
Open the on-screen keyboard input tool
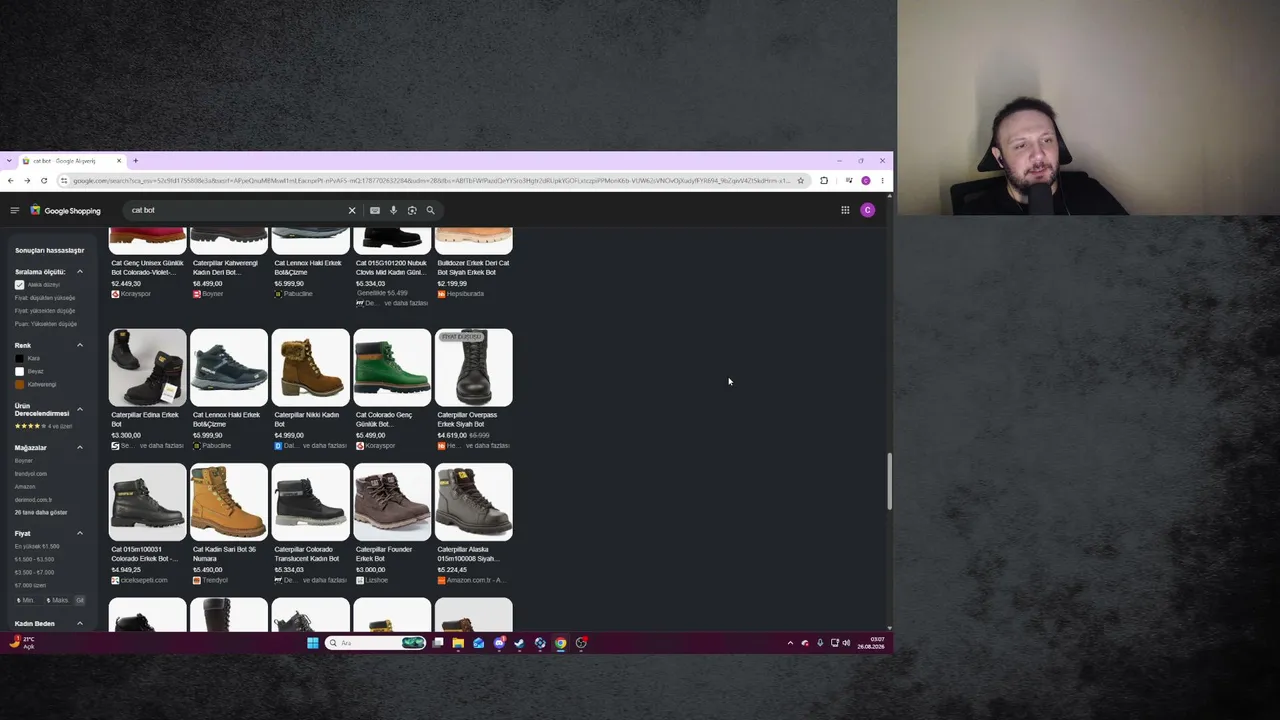coord(375,210)
